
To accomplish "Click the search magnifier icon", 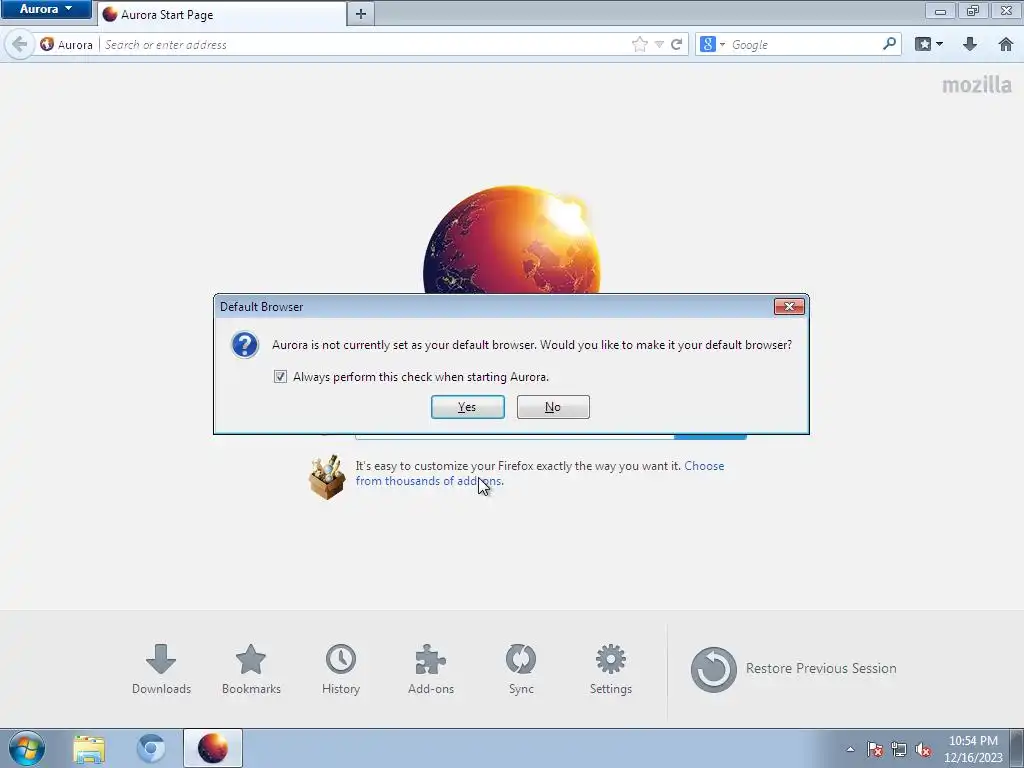I will click(x=889, y=44).
